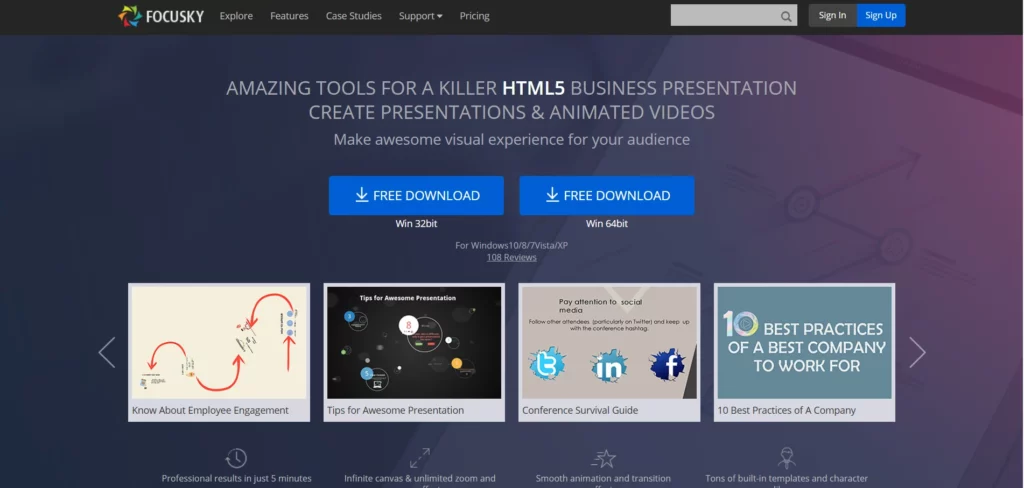Screen dimensions: 1024x488
Task: Click the star Smooth animation icon
Action: 603,458
